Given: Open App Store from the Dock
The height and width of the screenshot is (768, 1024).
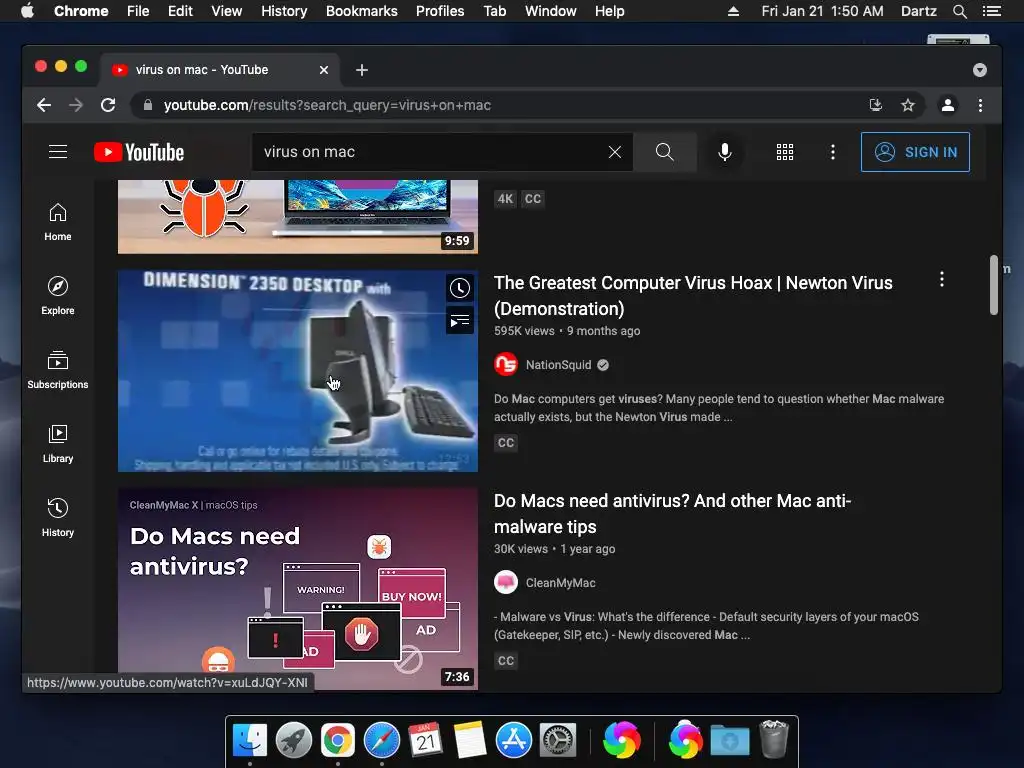Looking at the screenshot, I should click(x=514, y=741).
